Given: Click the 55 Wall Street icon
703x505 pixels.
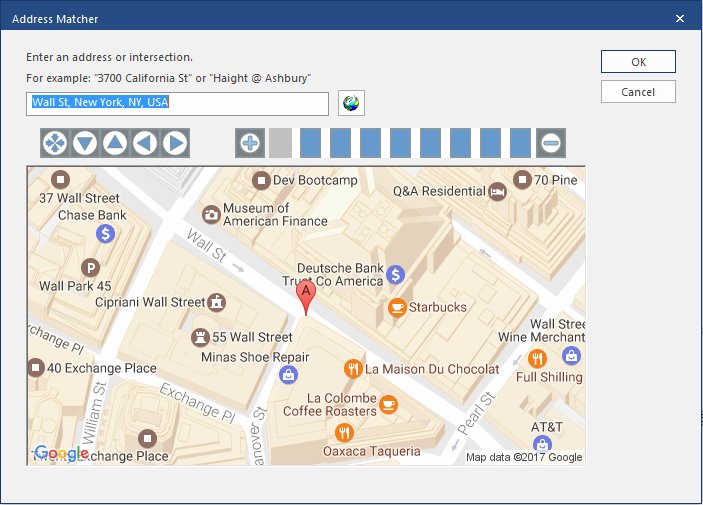Looking at the screenshot, I should [x=200, y=337].
